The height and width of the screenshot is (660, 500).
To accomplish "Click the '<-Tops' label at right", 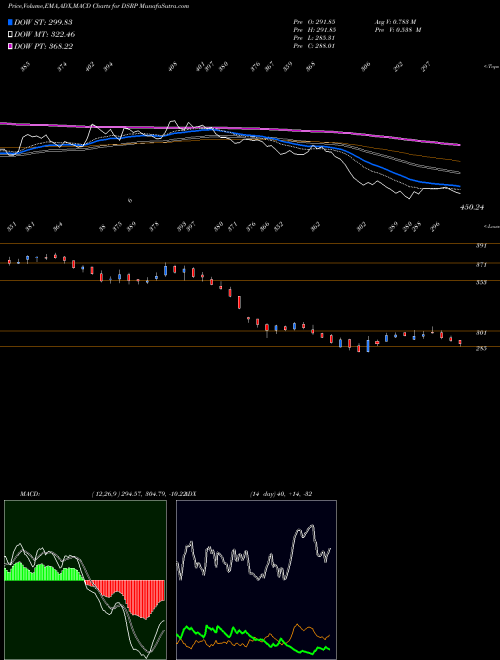I will pyautogui.click(x=491, y=67).
